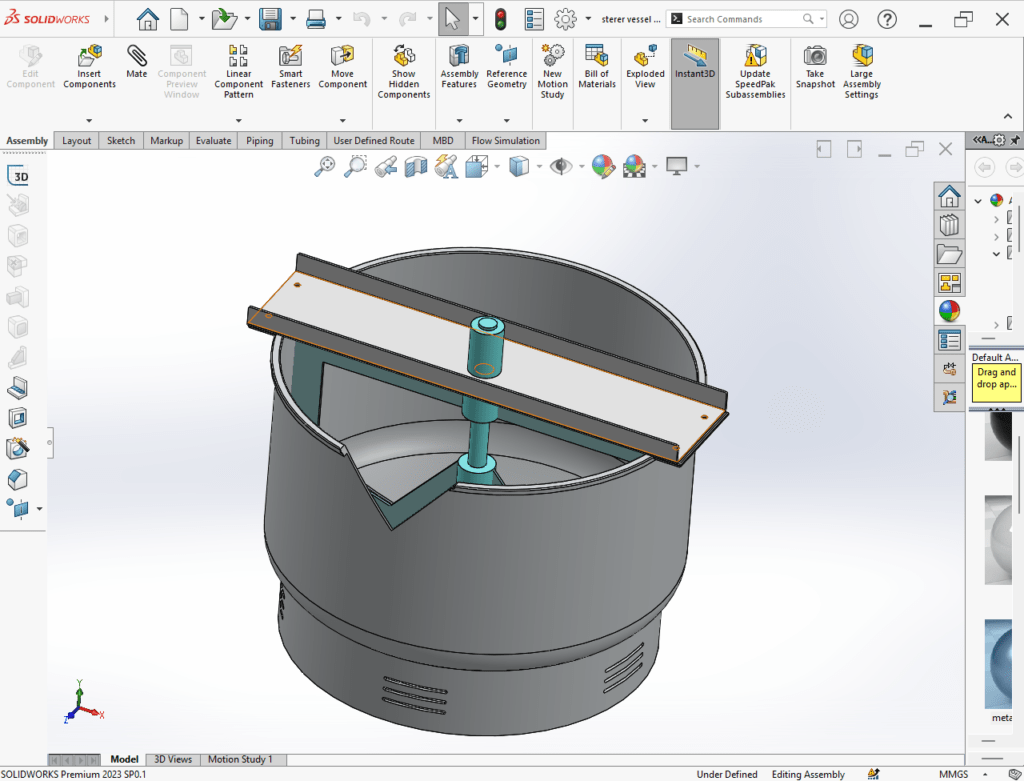Screen dimensions: 1024x781
Task: Open the Appearances task pane tab
Action: 949,311
